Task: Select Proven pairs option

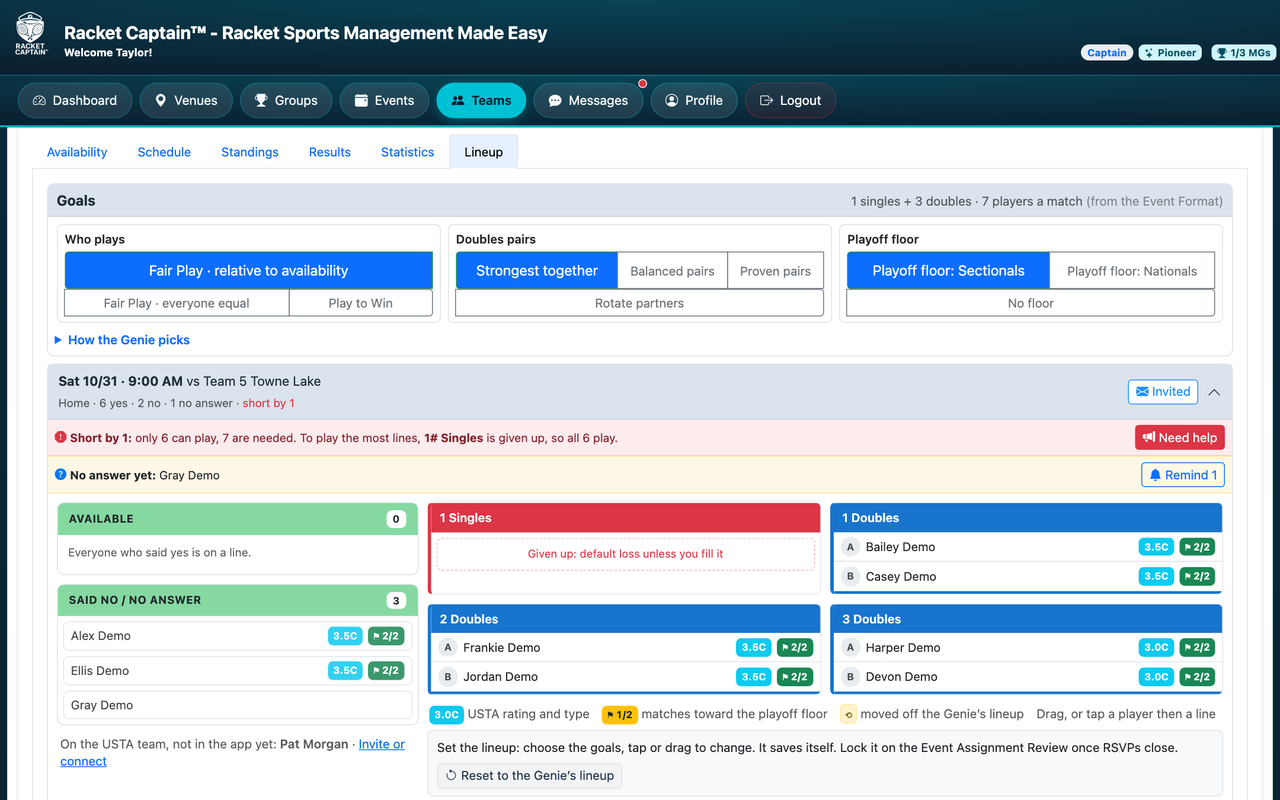Action: [x=776, y=270]
